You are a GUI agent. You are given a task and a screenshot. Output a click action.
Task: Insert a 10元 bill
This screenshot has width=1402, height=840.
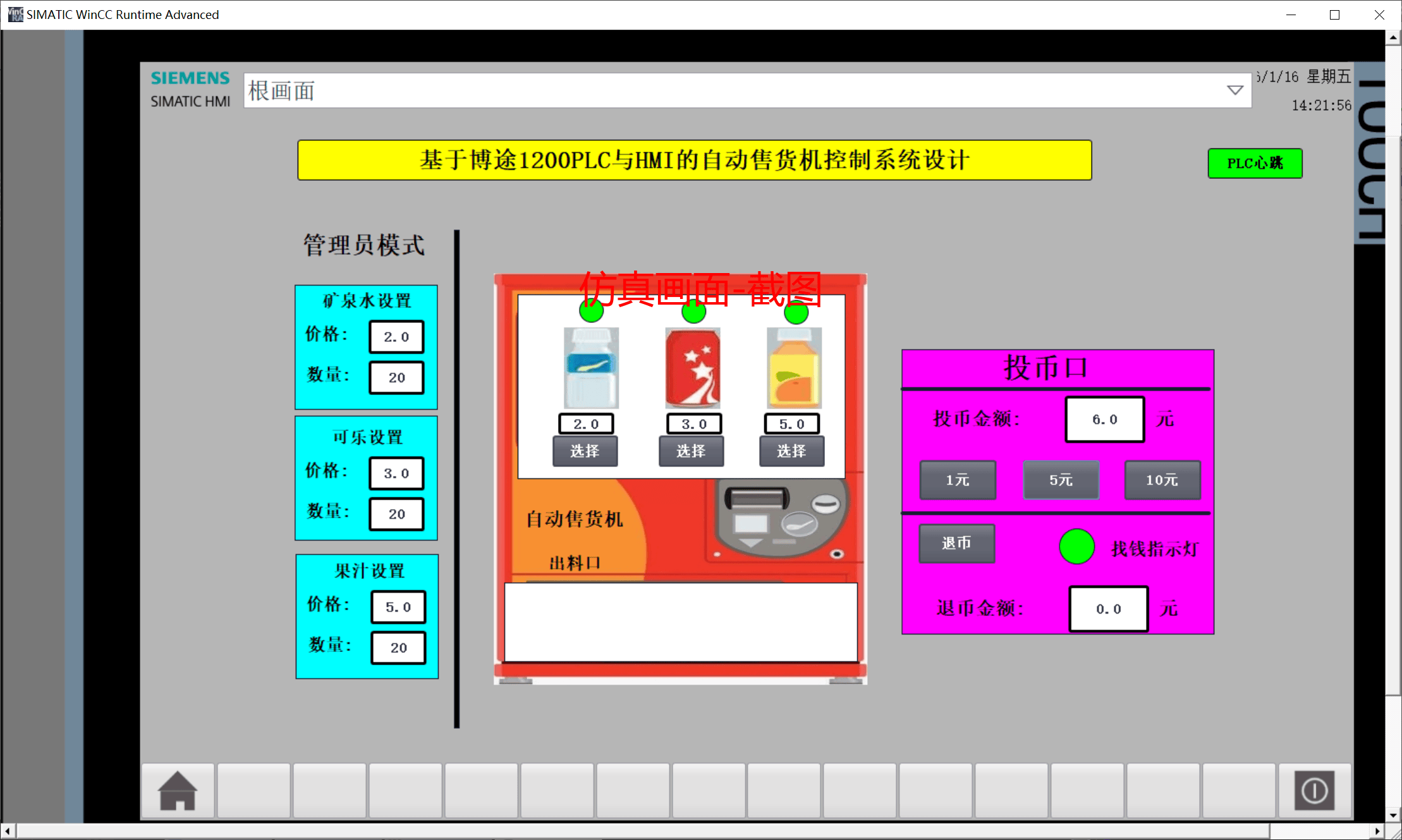[1162, 480]
